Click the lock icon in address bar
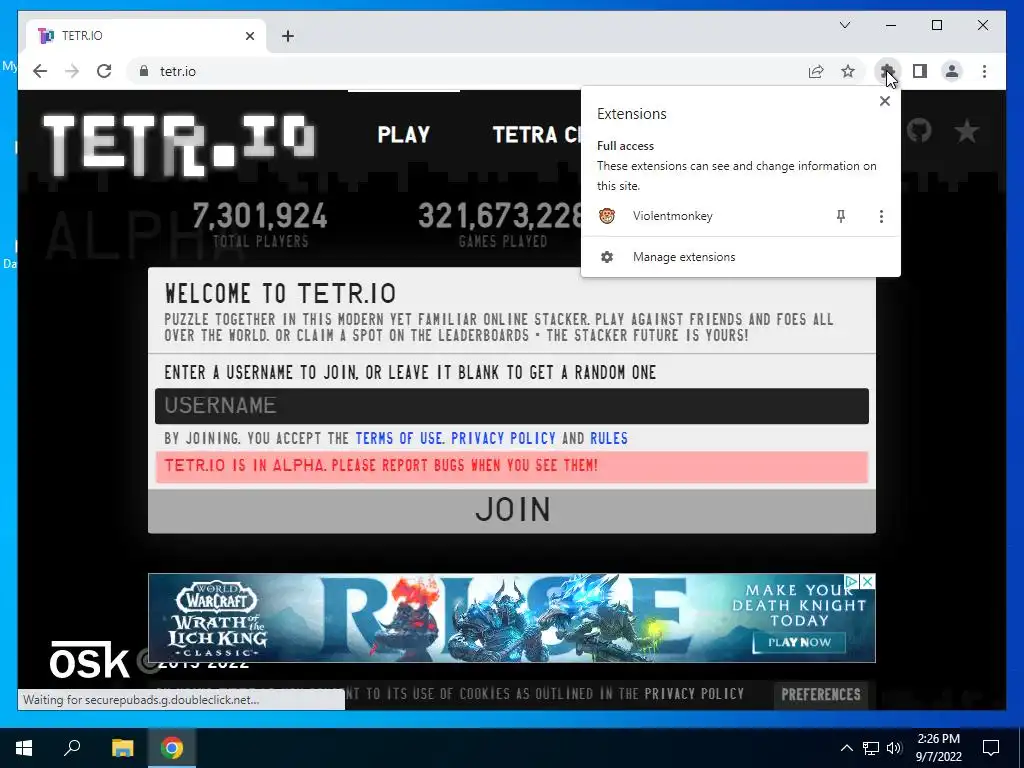The width and height of the screenshot is (1024, 768). (x=144, y=71)
